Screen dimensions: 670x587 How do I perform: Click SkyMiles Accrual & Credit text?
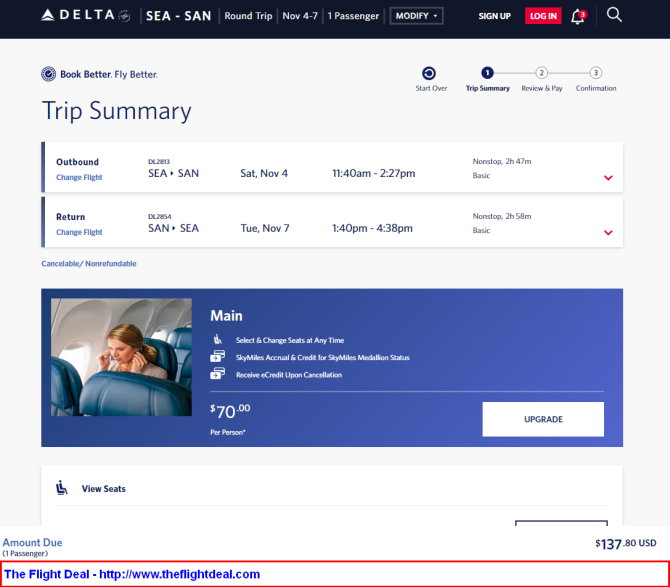[x=323, y=357]
